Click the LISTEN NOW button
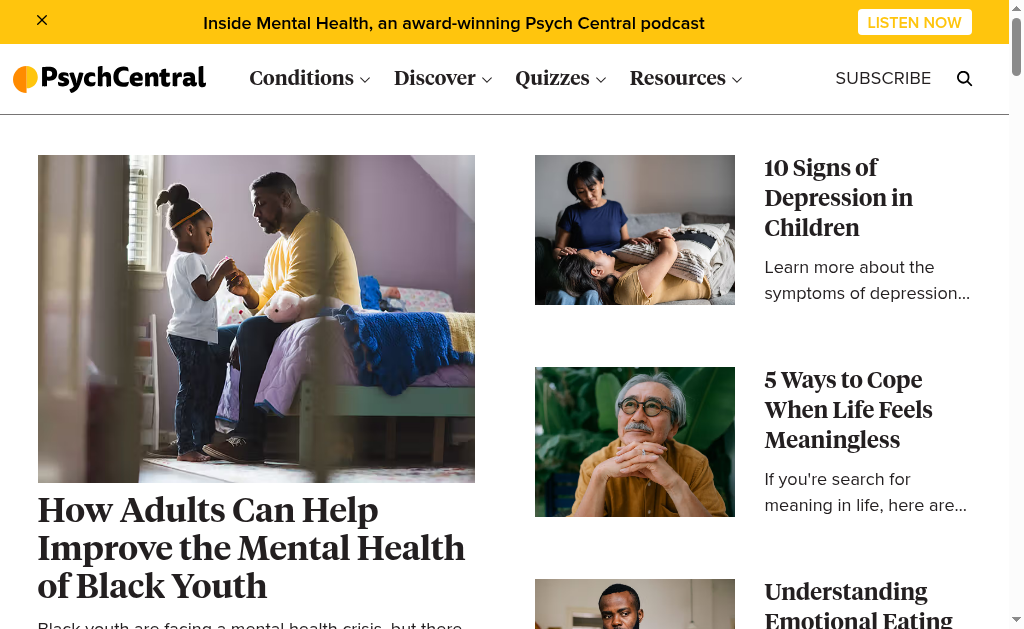This screenshot has height=629, width=1024. [914, 22]
